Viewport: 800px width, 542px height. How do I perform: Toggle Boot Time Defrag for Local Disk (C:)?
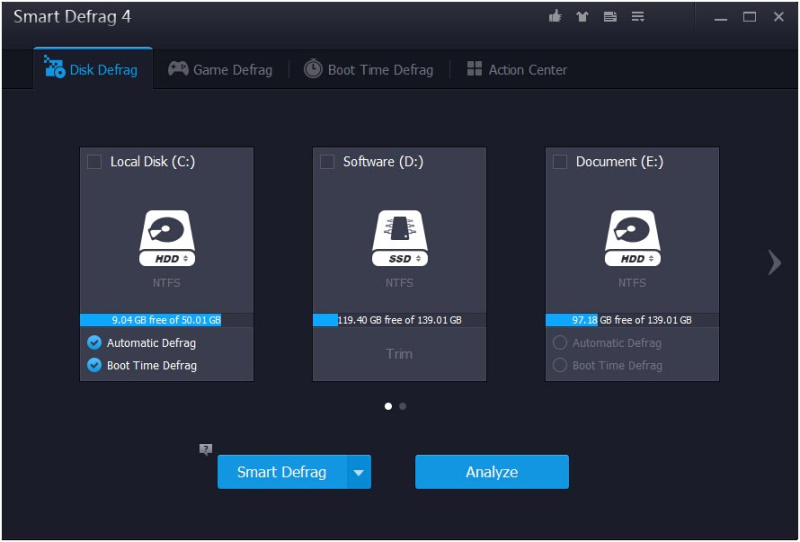tap(94, 365)
